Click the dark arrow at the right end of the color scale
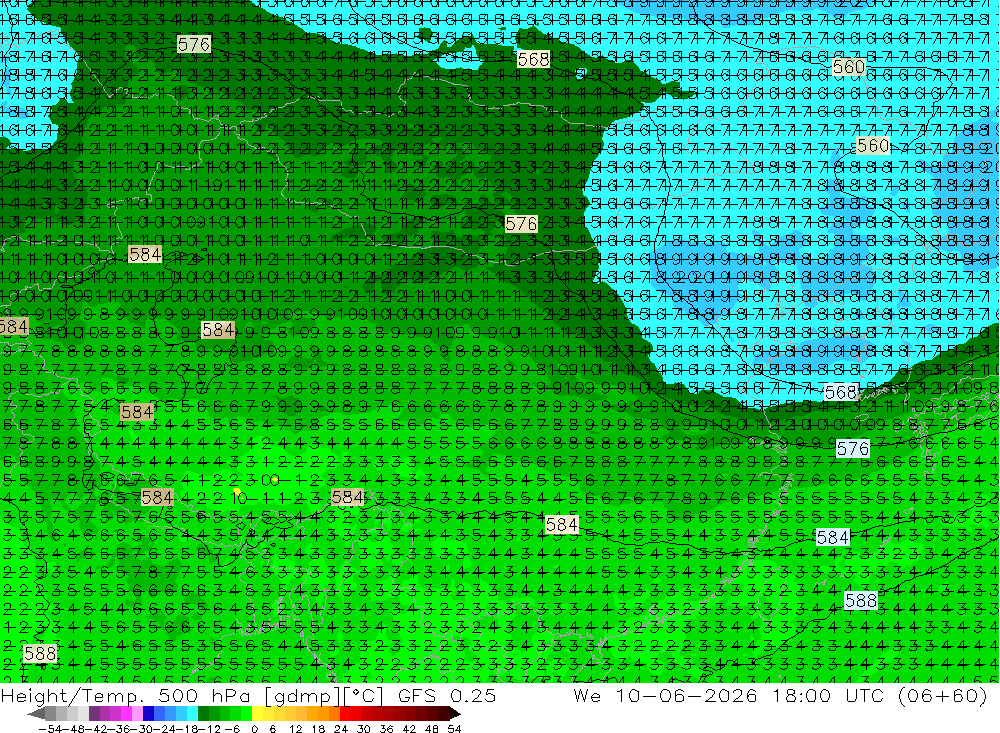 (454, 714)
